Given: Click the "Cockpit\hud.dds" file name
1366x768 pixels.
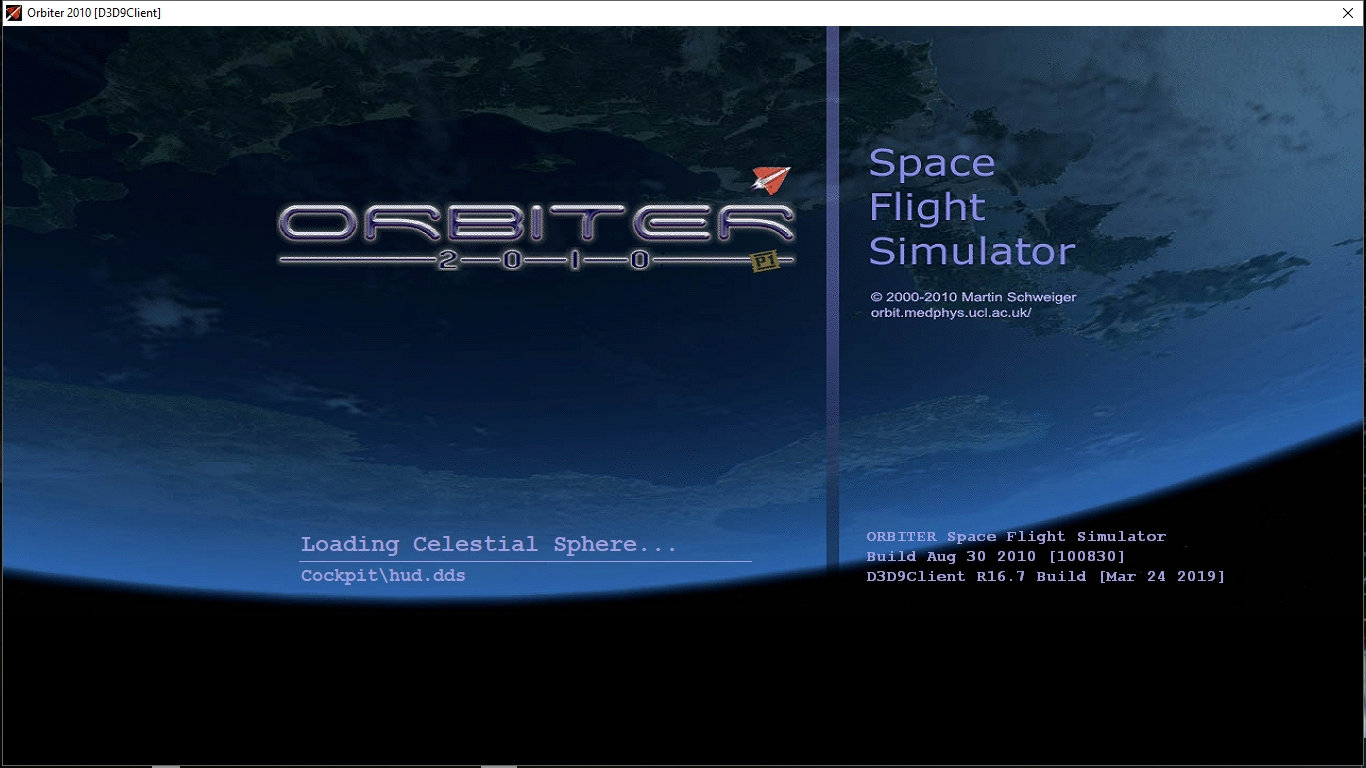Looking at the screenshot, I should tap(383, 576).
